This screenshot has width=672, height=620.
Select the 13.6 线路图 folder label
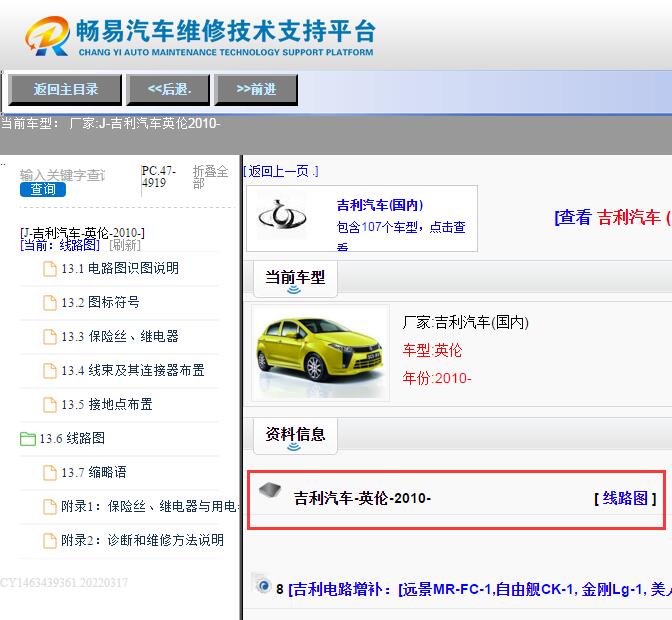click(x=72, y=438)
